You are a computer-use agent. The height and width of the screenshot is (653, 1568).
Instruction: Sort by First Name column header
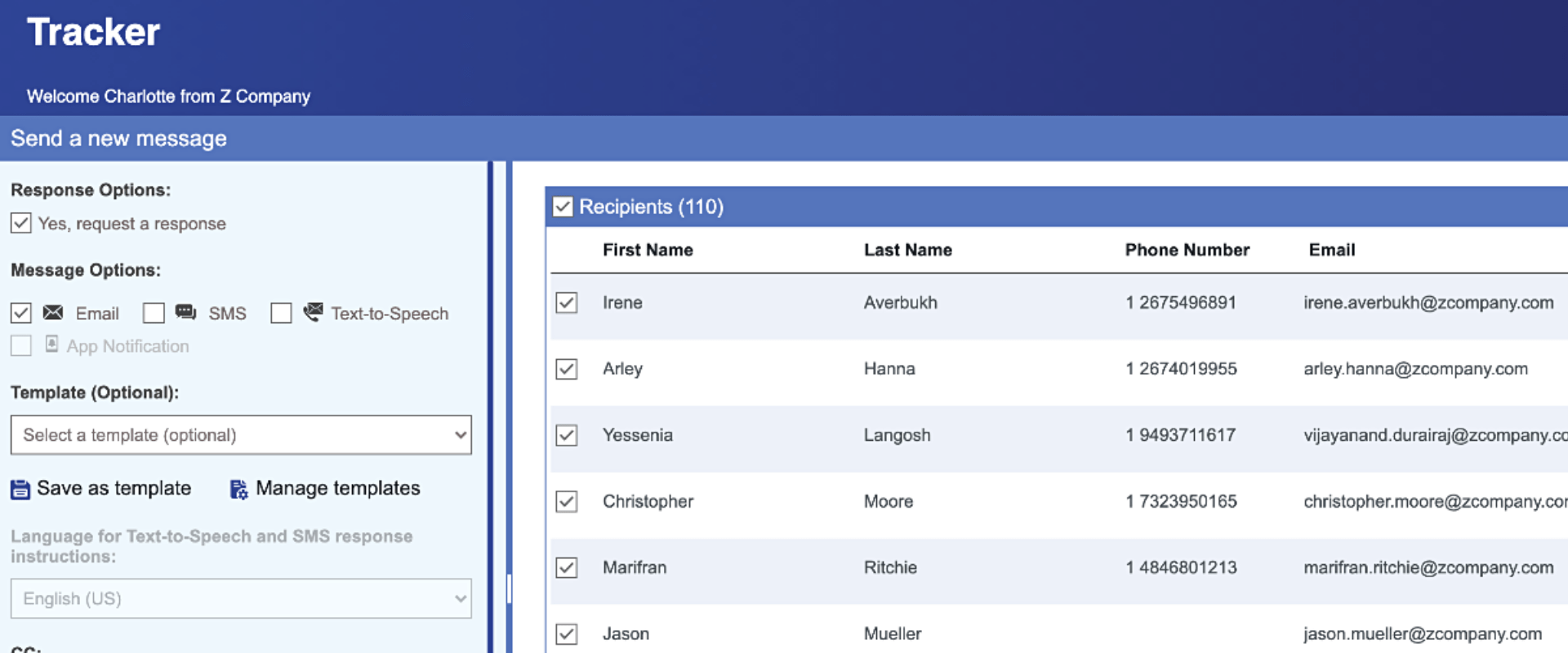click(x=648, y=250)
